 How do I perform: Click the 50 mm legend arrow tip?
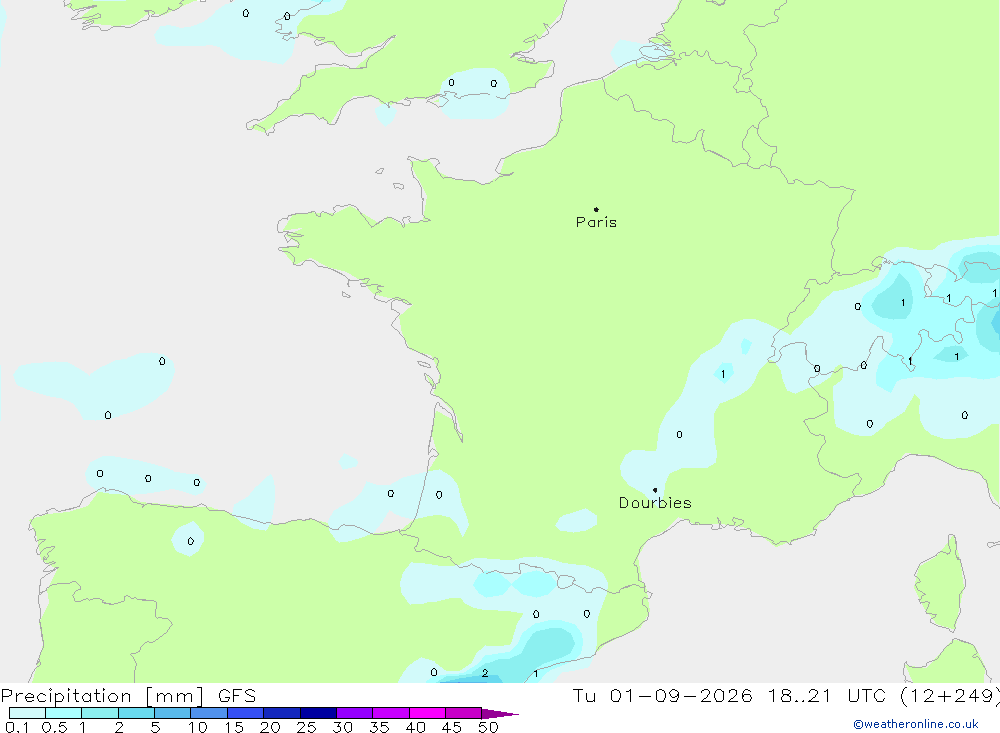click(x=500, y=713)
